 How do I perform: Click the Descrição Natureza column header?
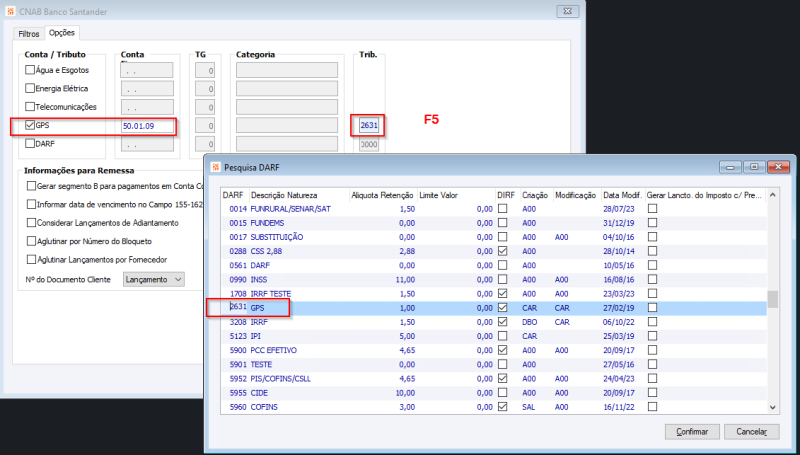[x=299, y=195]
